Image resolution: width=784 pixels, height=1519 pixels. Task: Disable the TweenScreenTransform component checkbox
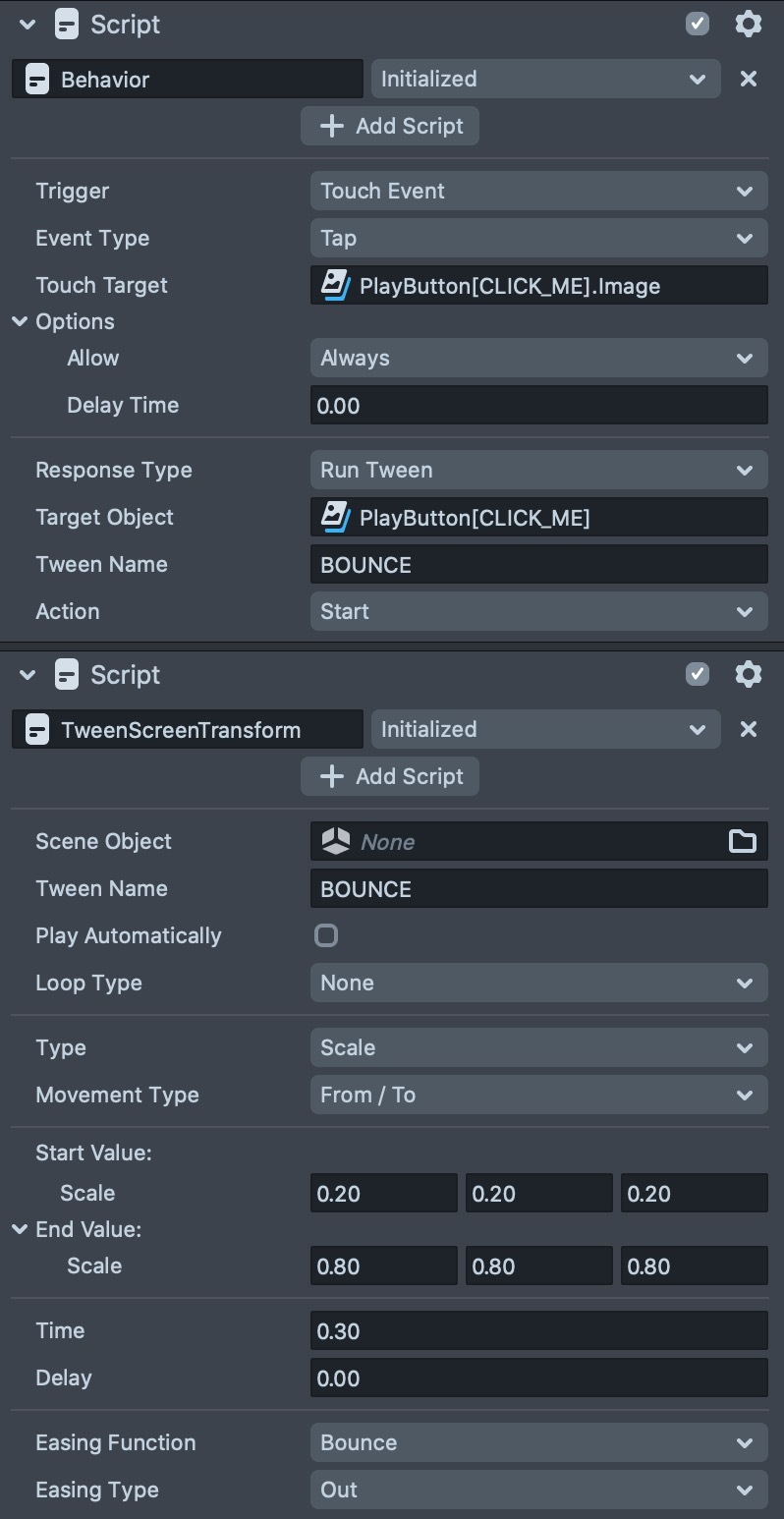point(697,674)
